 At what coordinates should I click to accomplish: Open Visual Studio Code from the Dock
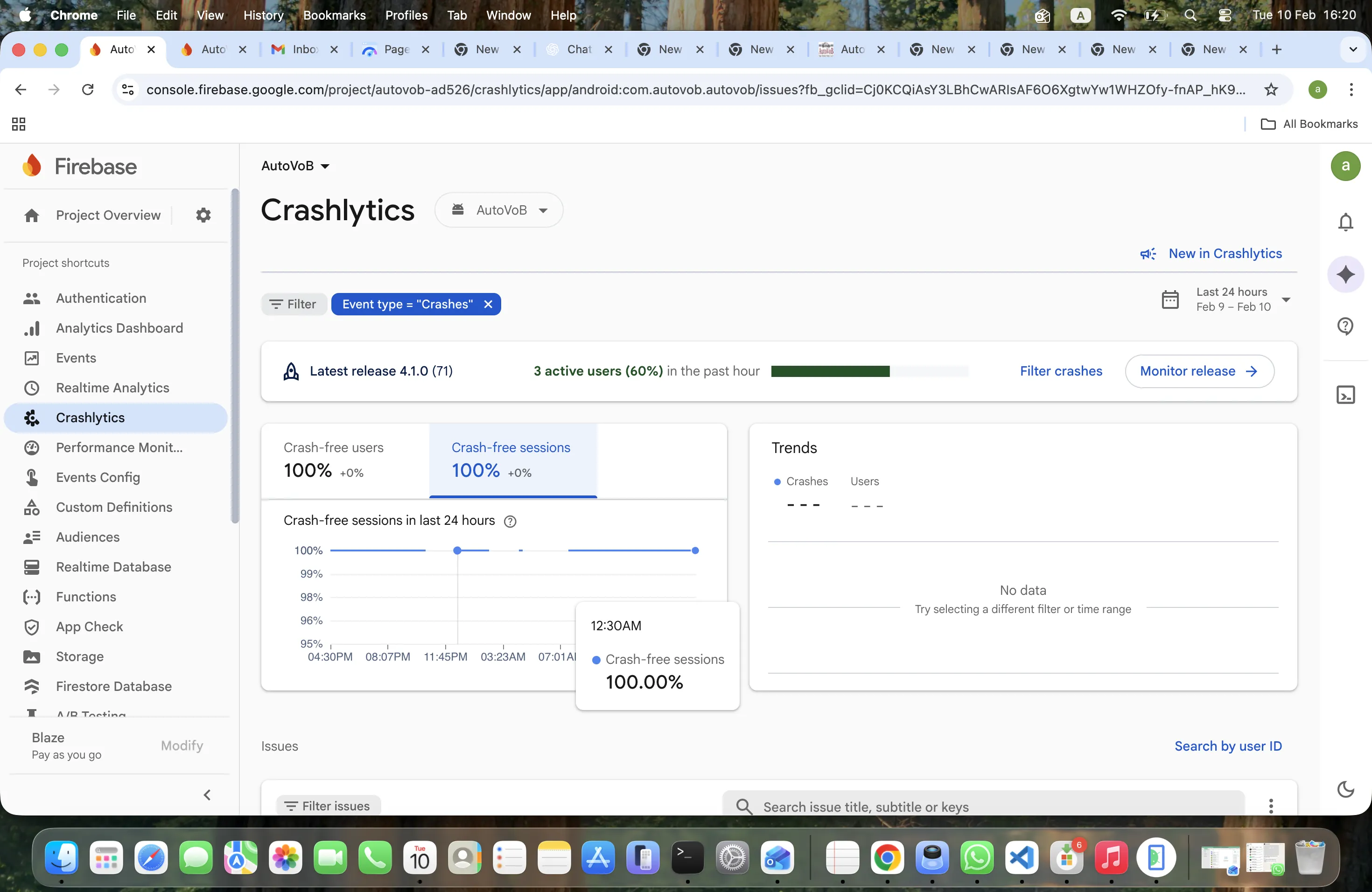[x=1022, y=858]
